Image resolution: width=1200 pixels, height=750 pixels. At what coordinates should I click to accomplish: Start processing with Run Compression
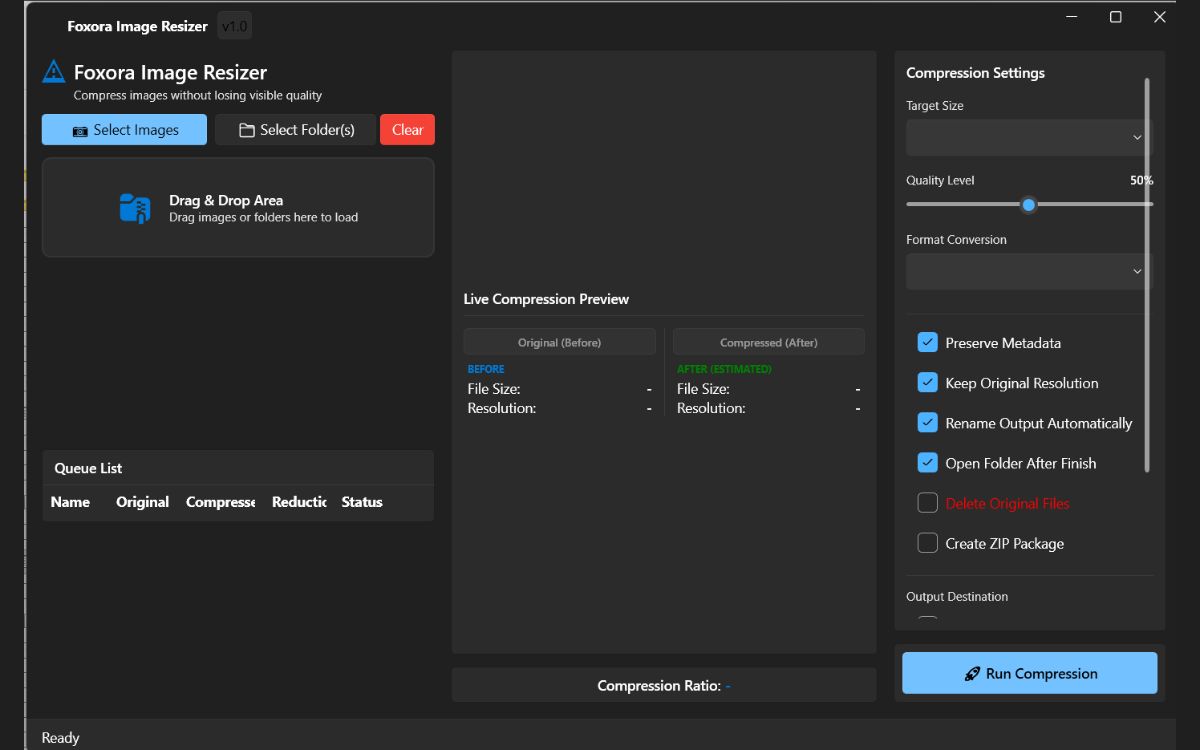(1030, 673)
